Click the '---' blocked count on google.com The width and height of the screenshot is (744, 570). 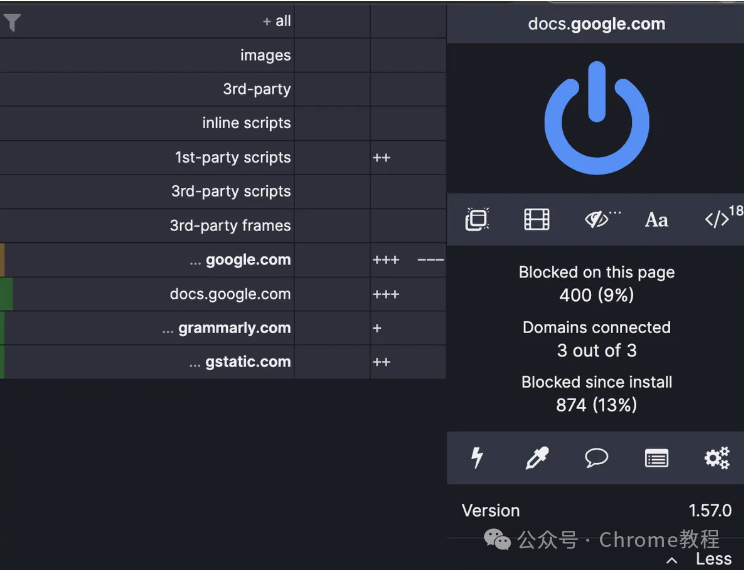click(430, 260)
